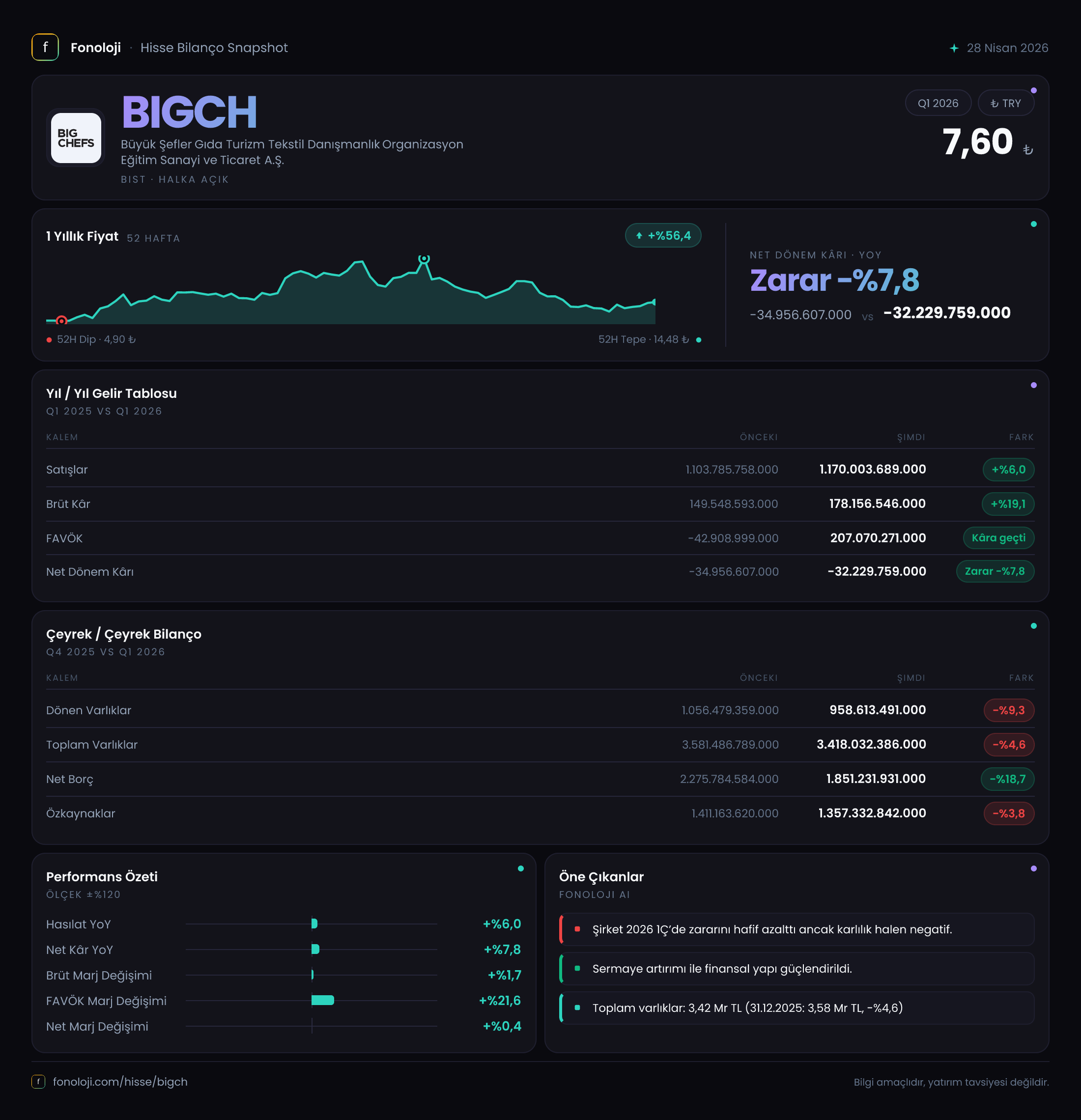Viewport: 1081px width, 1120px height.
Task: Click the current price 7,60
Action: [977, 141]
